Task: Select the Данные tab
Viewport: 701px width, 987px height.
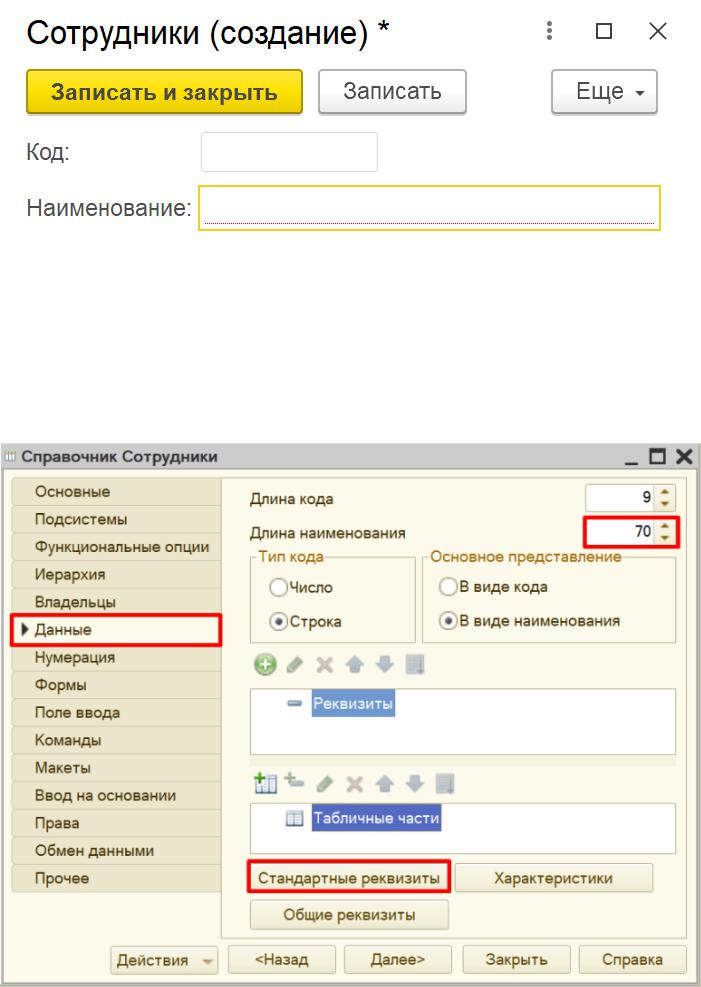Action: click(116, 630)
